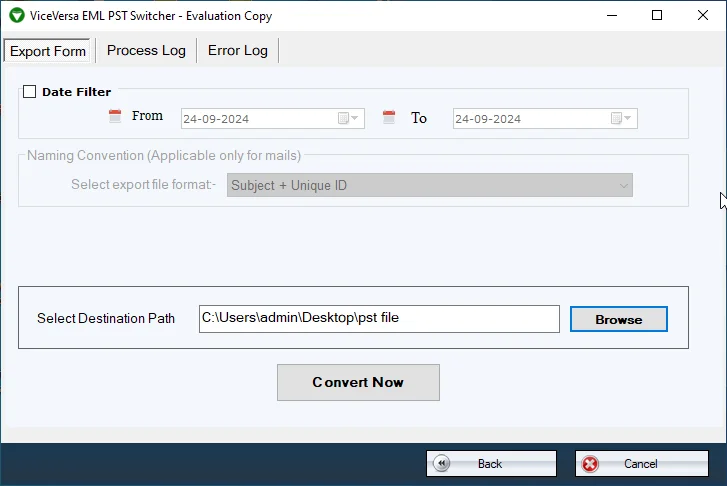Open the To date picker dropdown
Image resolution: width=727 pixels, height=486 pixels.
(x=621, y=118)
